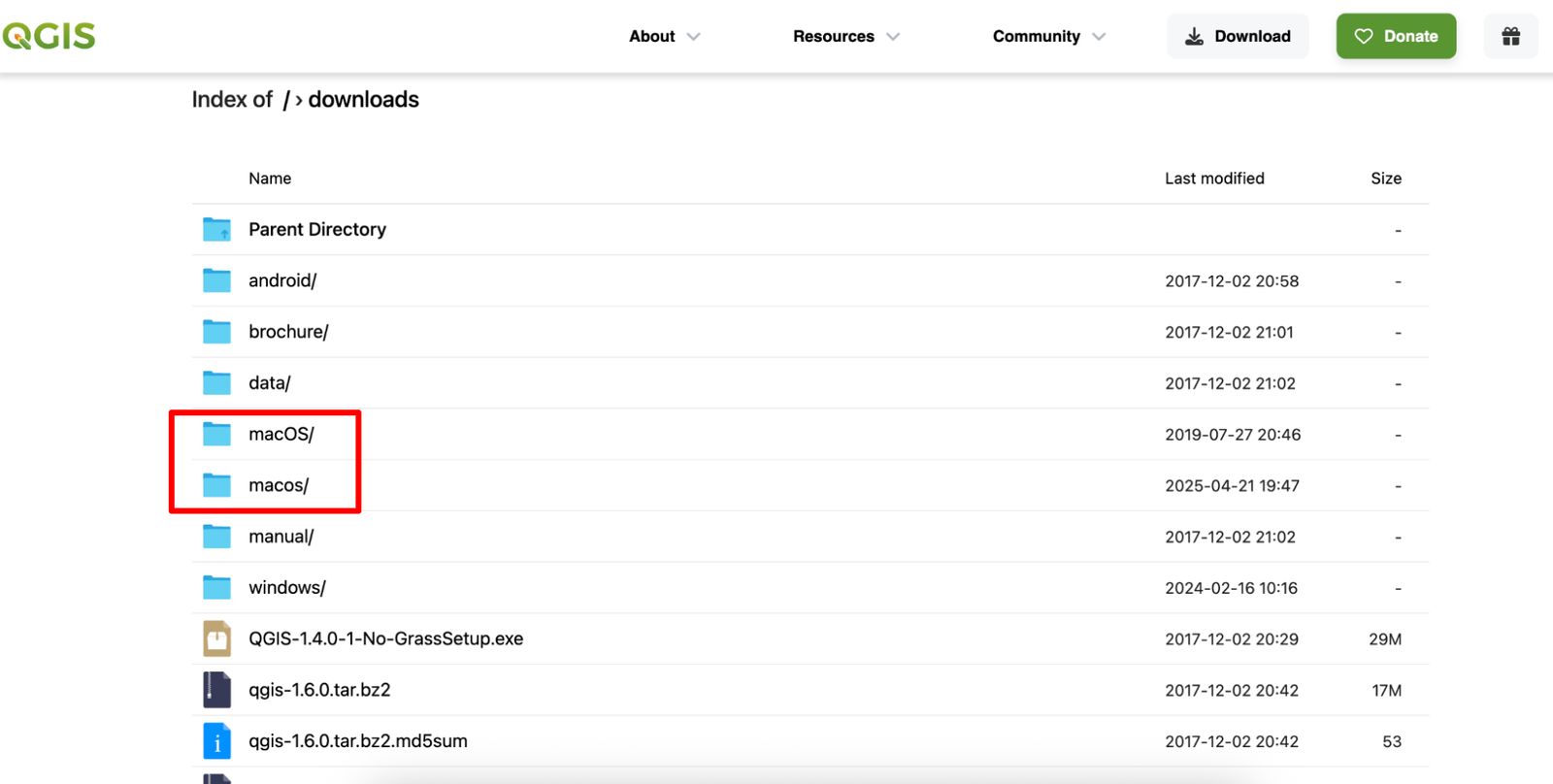Download the qgis-1.6.0.tar.bz2 file
This screenshot has width=1553, height=784.
(x=319, y=690)
